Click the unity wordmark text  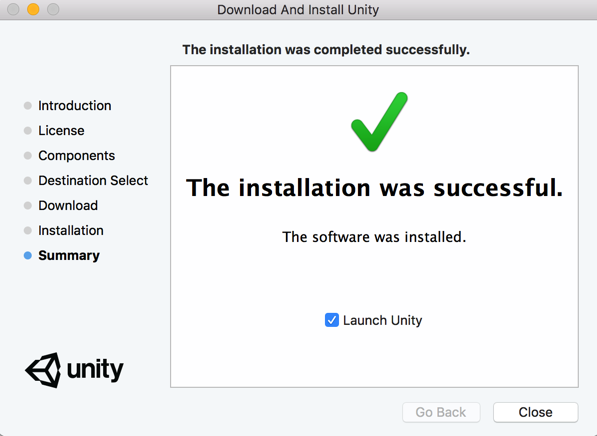(95, 369)
